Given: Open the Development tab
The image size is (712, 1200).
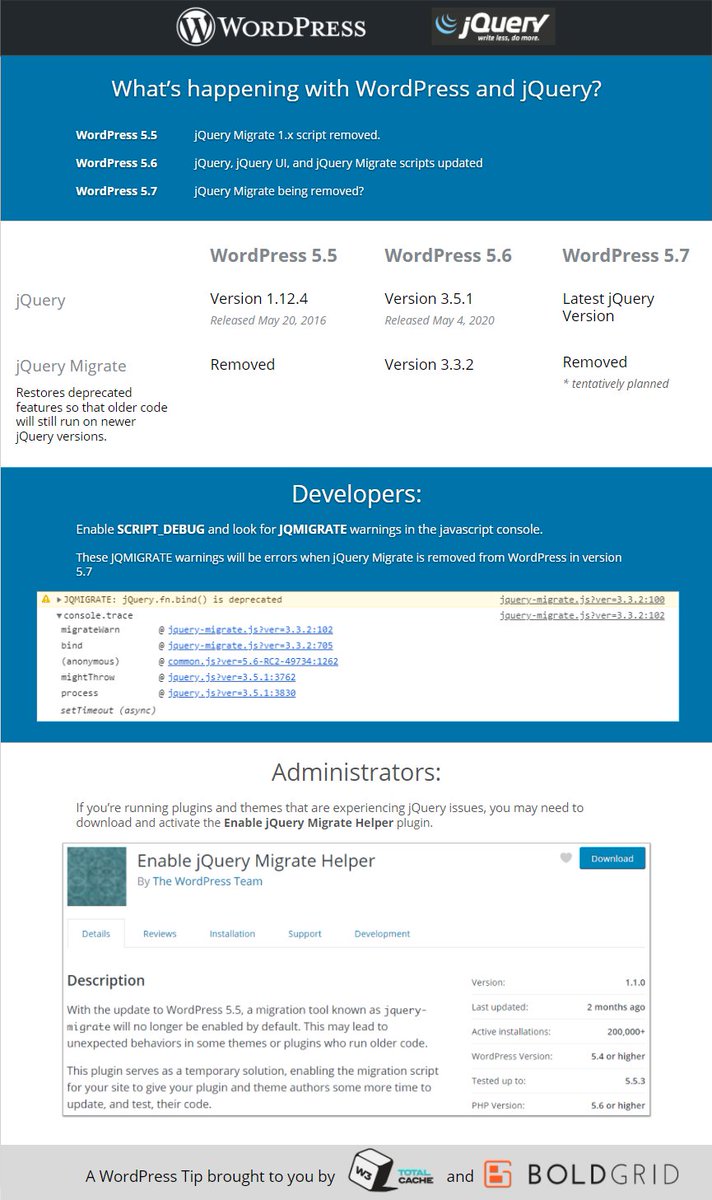Looking at the screenshot, I should coord(382,934).
